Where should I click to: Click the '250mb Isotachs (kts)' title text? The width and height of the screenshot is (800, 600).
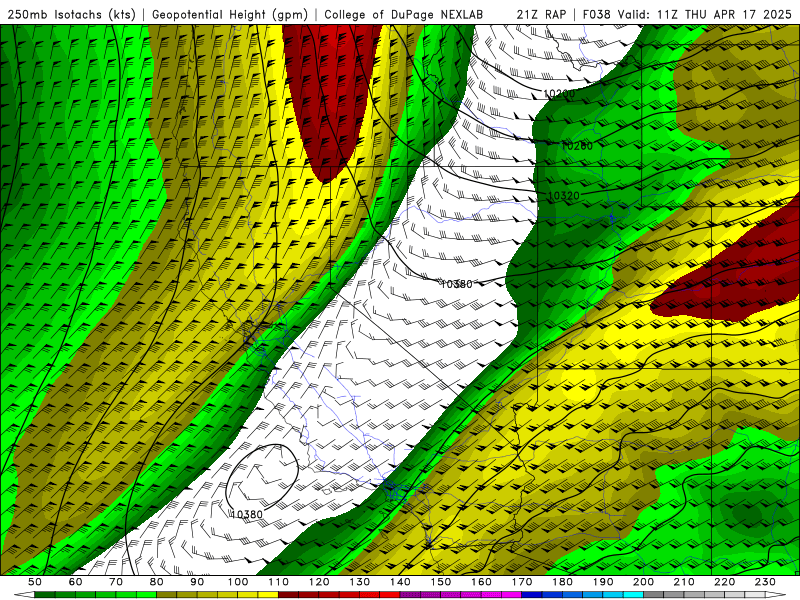(71, 14)
